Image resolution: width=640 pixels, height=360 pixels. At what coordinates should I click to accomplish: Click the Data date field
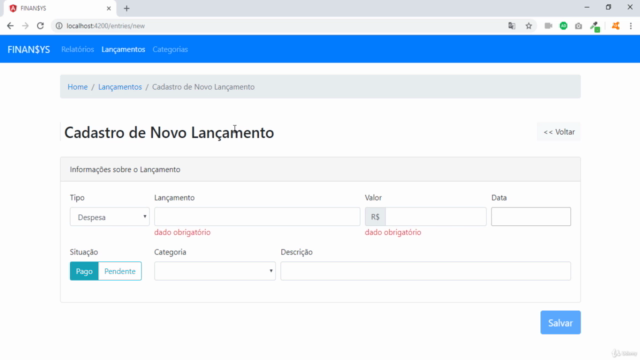(531, 217)
